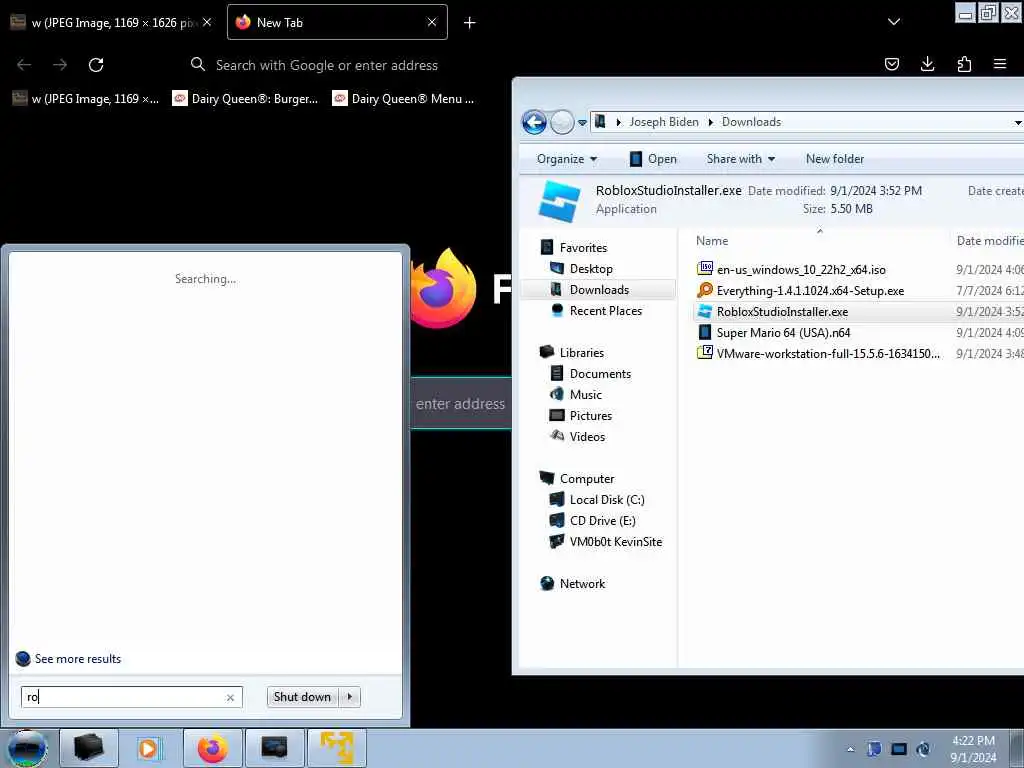
Task: Select en-us_windows_10_22h2_x64.iso file
Action: coord(801,270)
